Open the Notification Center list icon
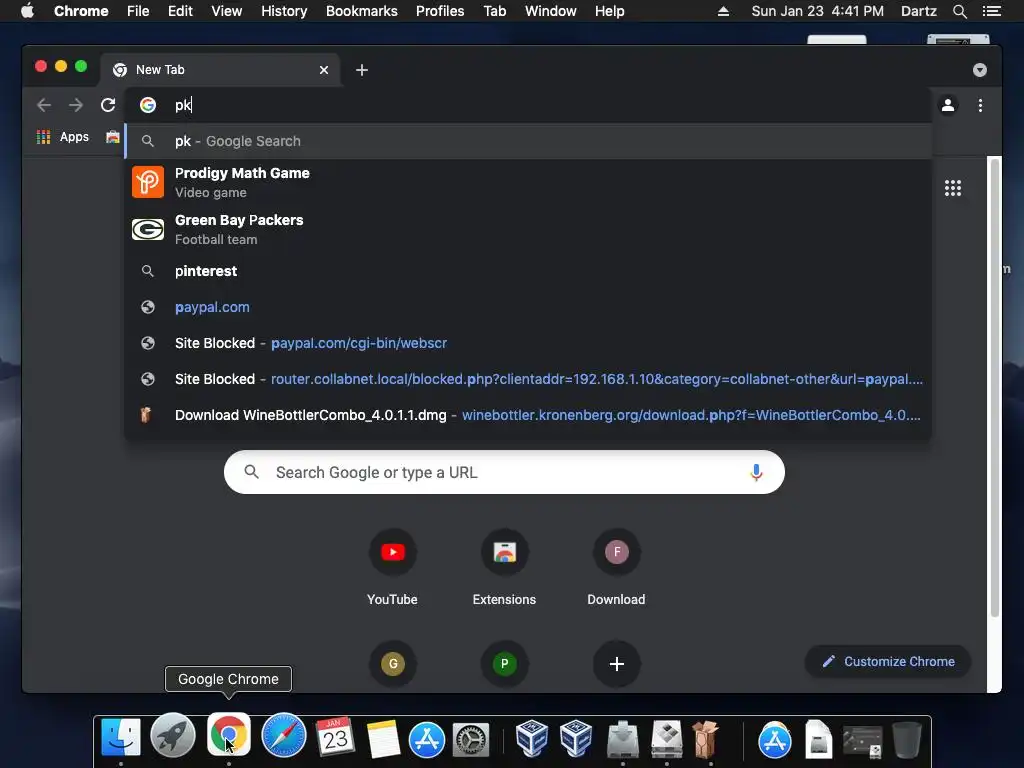This screenshot has height=768, width=1024. 991,11
